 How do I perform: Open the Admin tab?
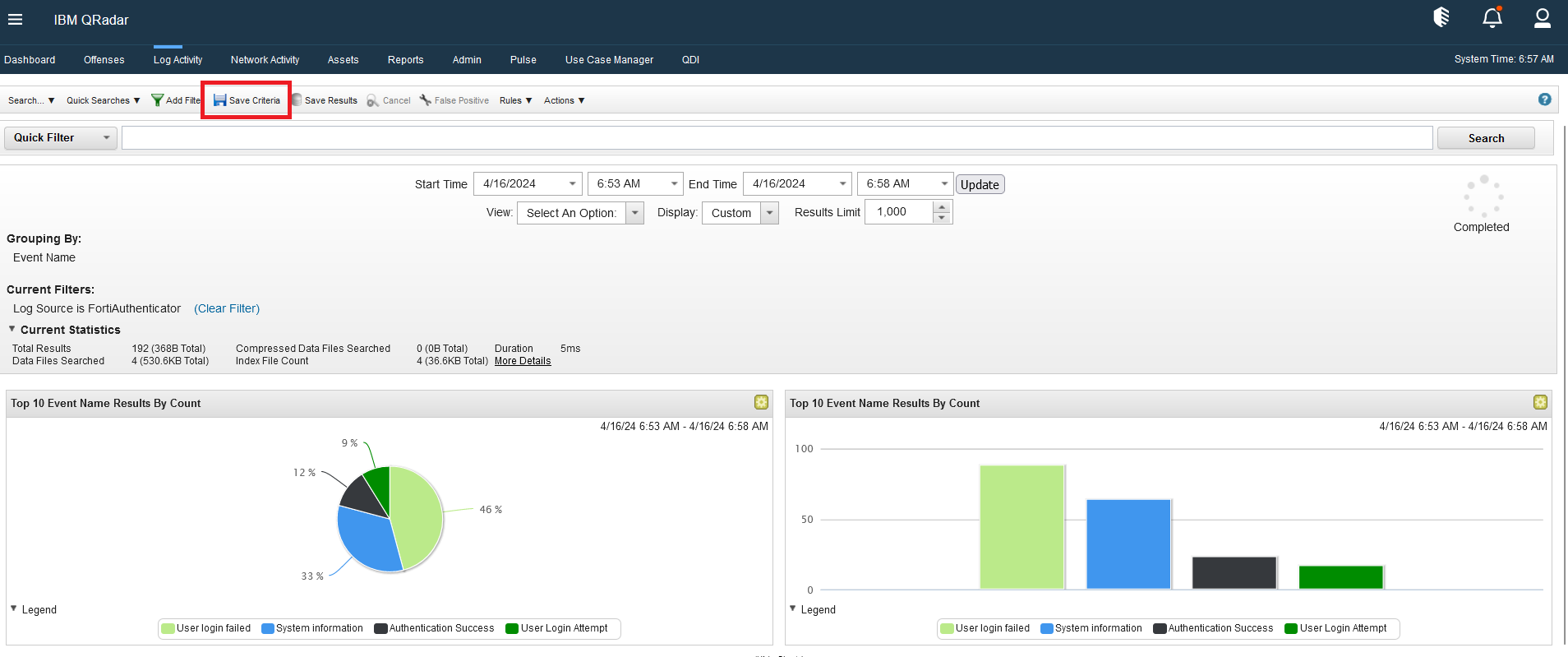(467, 60)
